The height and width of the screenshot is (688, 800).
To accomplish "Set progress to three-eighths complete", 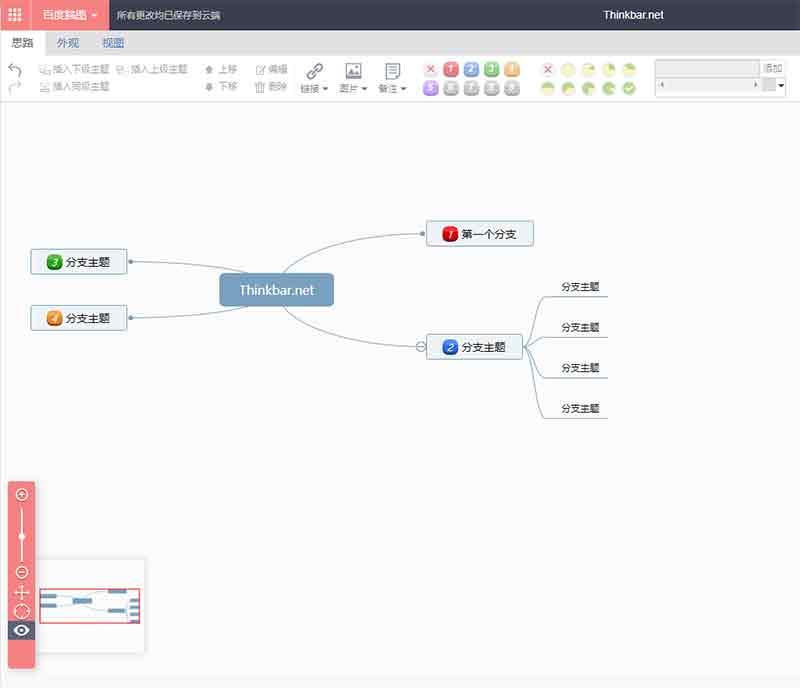I will click(629, 69).
